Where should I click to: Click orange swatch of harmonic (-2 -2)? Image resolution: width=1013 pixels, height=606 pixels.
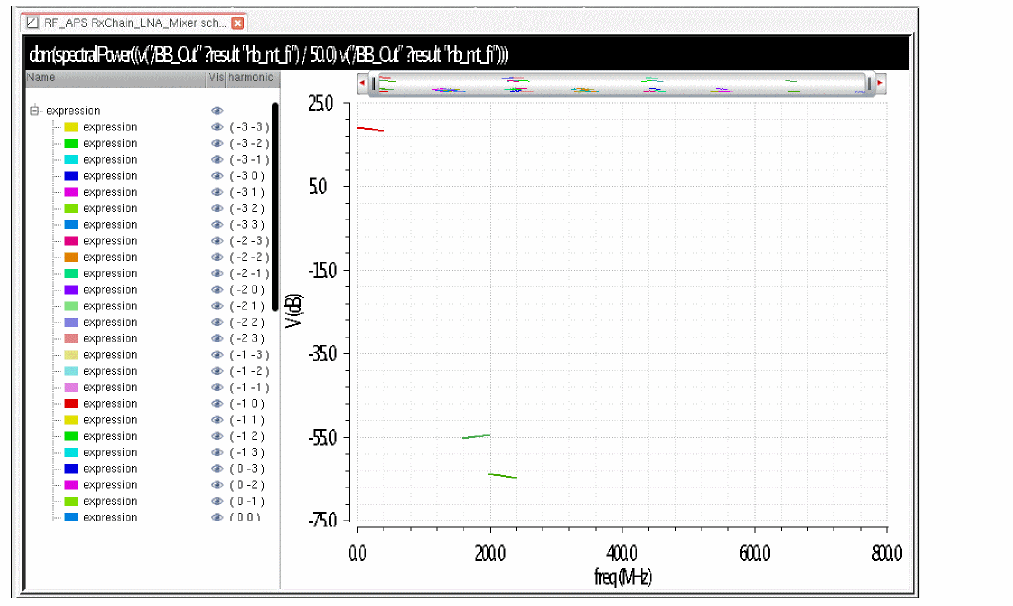(x=71, y=257)
